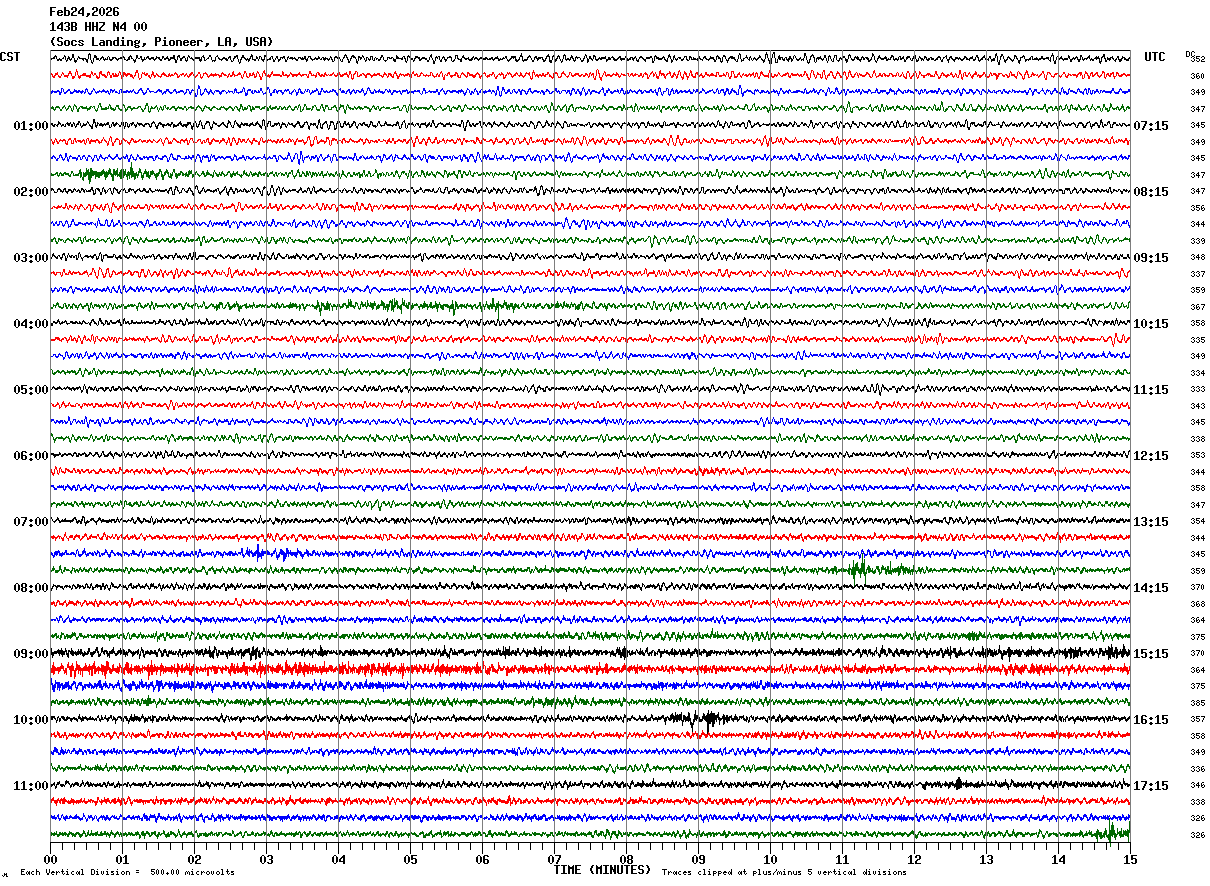
Task: Click the minute 09 tick label on time axis
Action: pyautogui.click(x=698, y=859)
